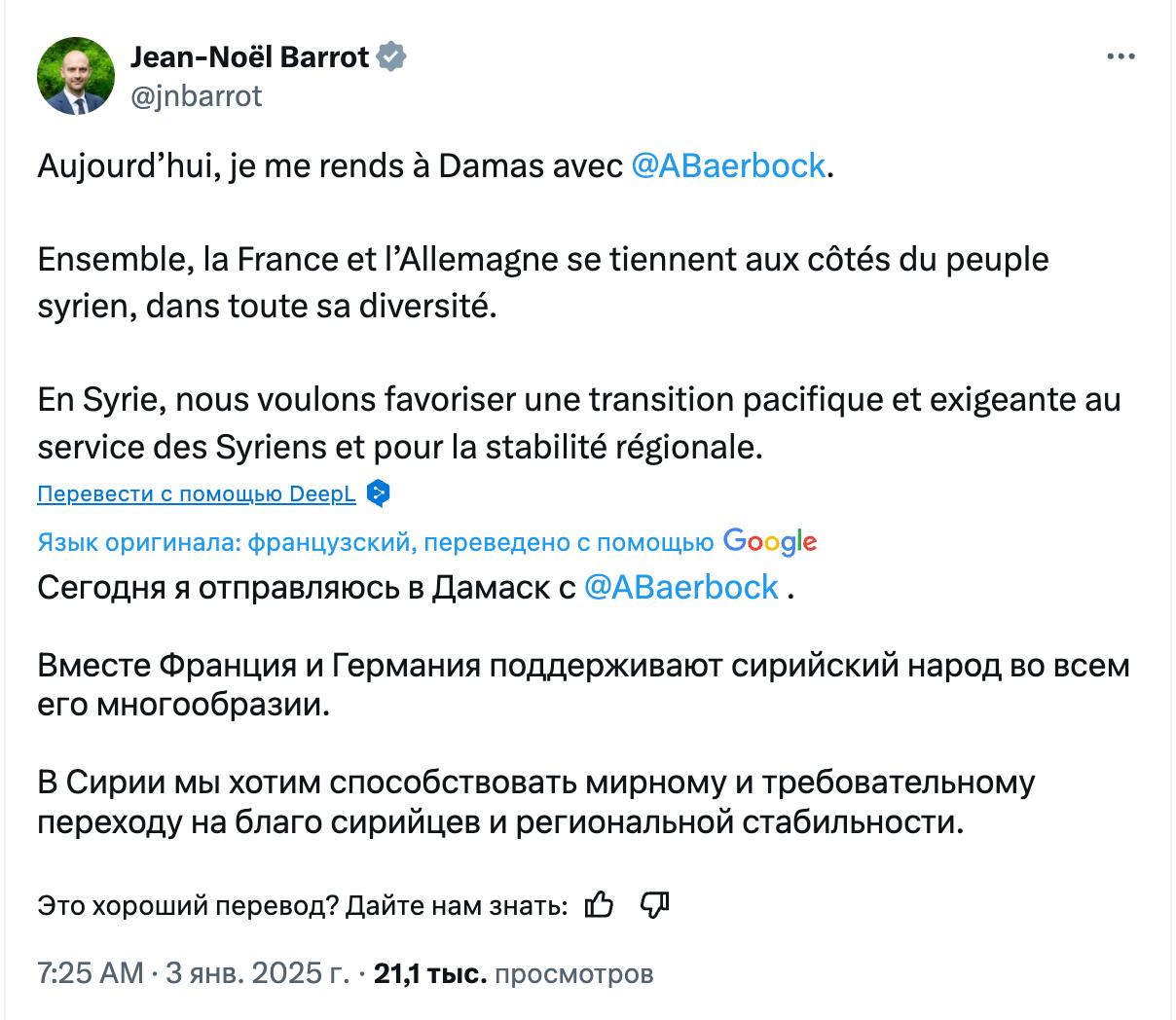1176x1020 pixels.
Task: Click the 21,1 тыс. просмотров view count
Action: click(x=513, y=972)
